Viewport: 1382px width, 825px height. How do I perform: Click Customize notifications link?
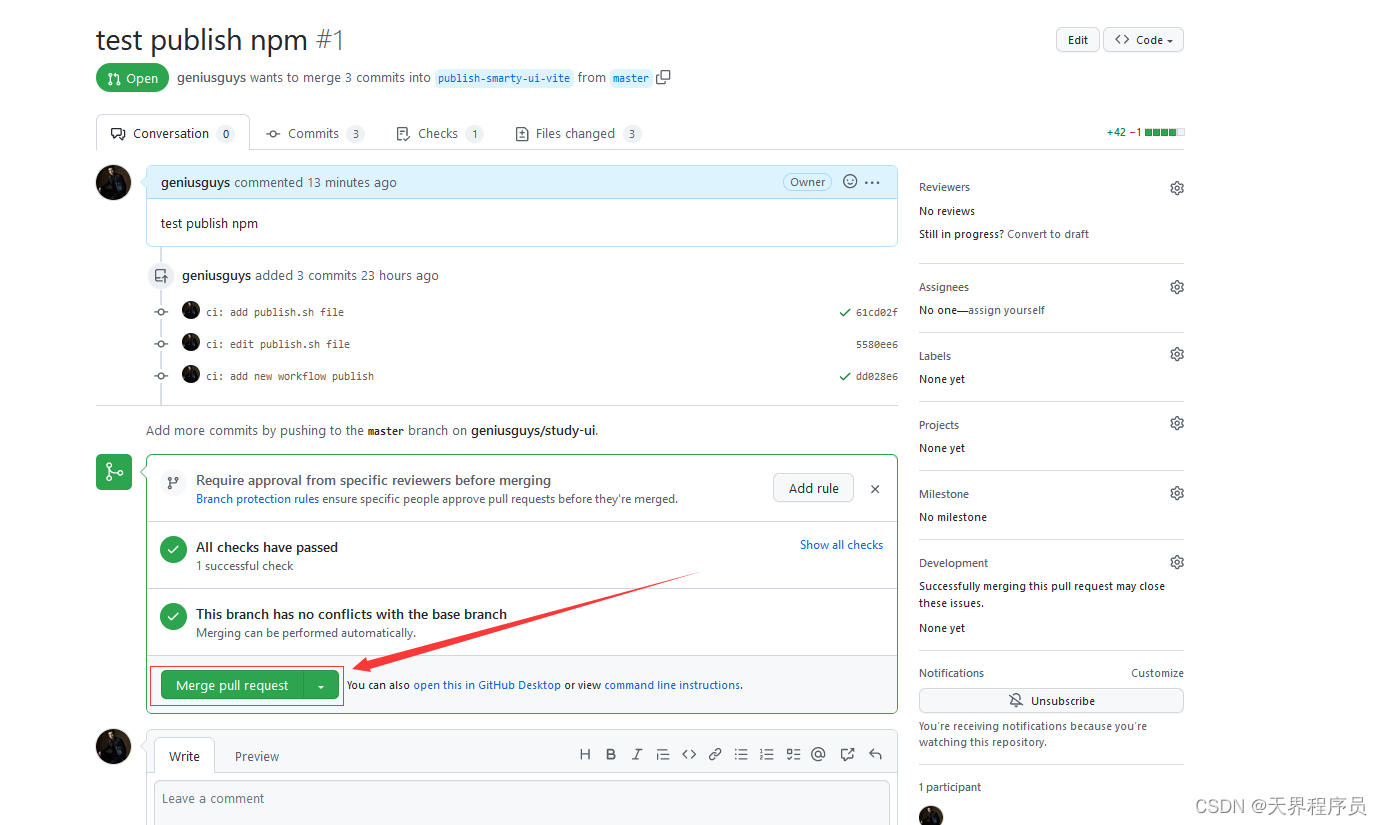click(1157, 673)
